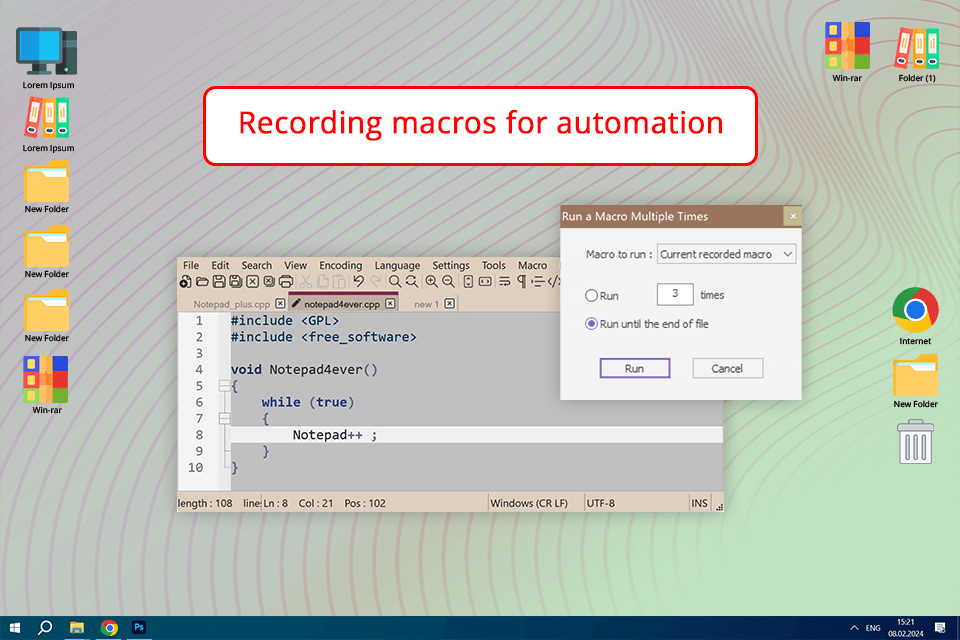
Task: Close the notepad4ever.cpp tab with its X
Action: [x=390, y=304]
